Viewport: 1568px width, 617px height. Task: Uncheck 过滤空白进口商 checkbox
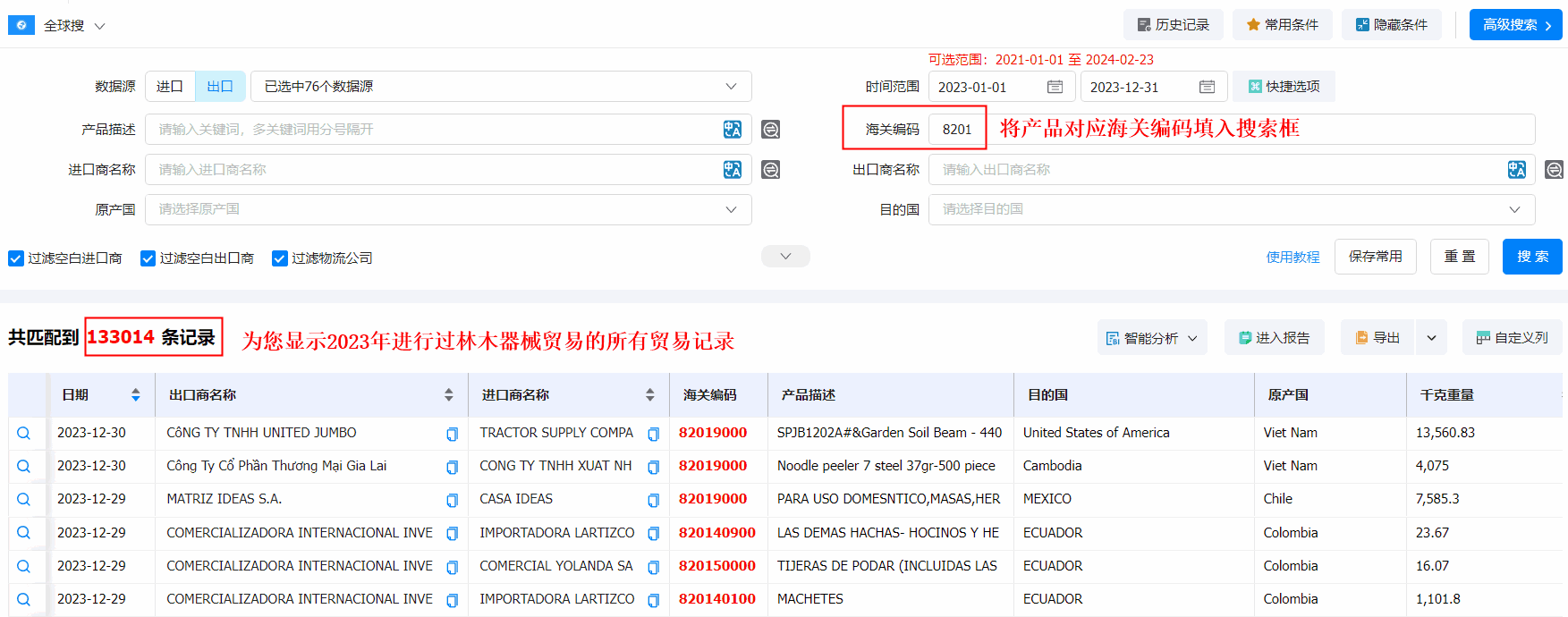point(16,258)
